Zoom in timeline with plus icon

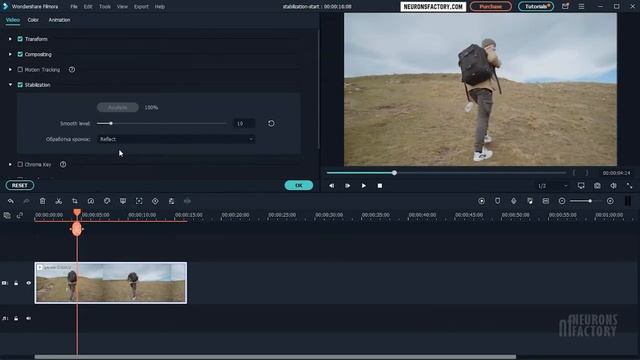point(610,201)
